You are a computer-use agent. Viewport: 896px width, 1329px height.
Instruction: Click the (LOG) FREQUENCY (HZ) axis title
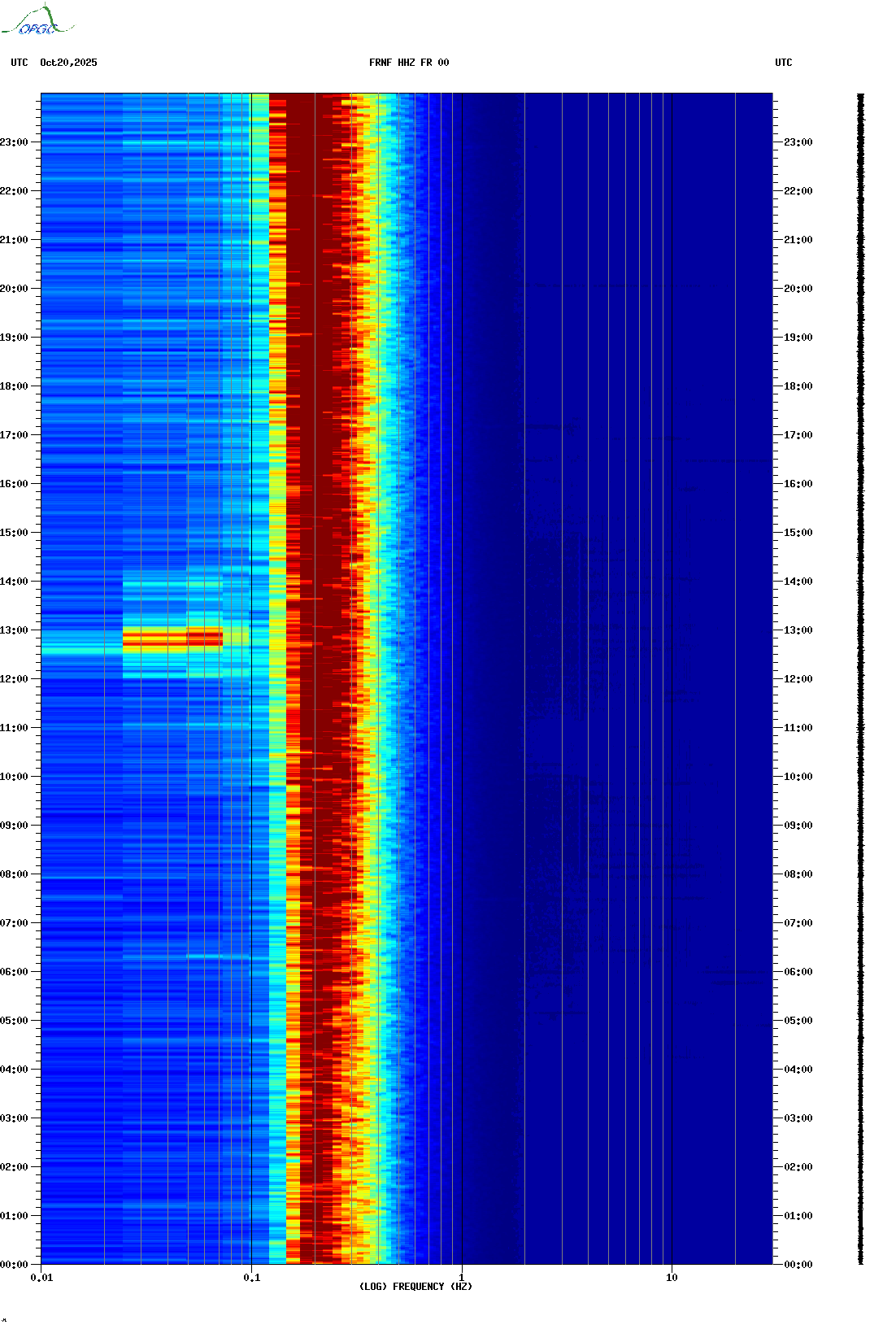[x=415, y=1287]
